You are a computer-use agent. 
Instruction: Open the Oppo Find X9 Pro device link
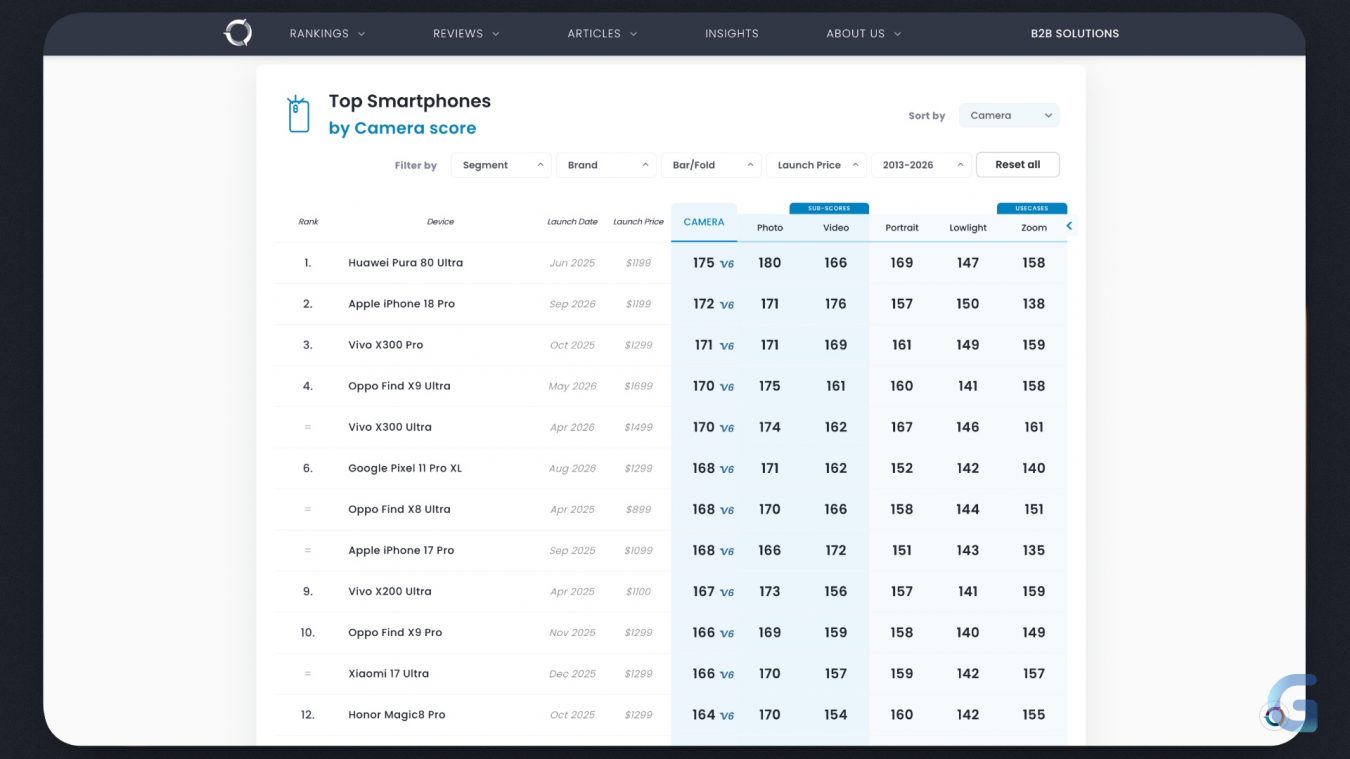coord(395,632)
